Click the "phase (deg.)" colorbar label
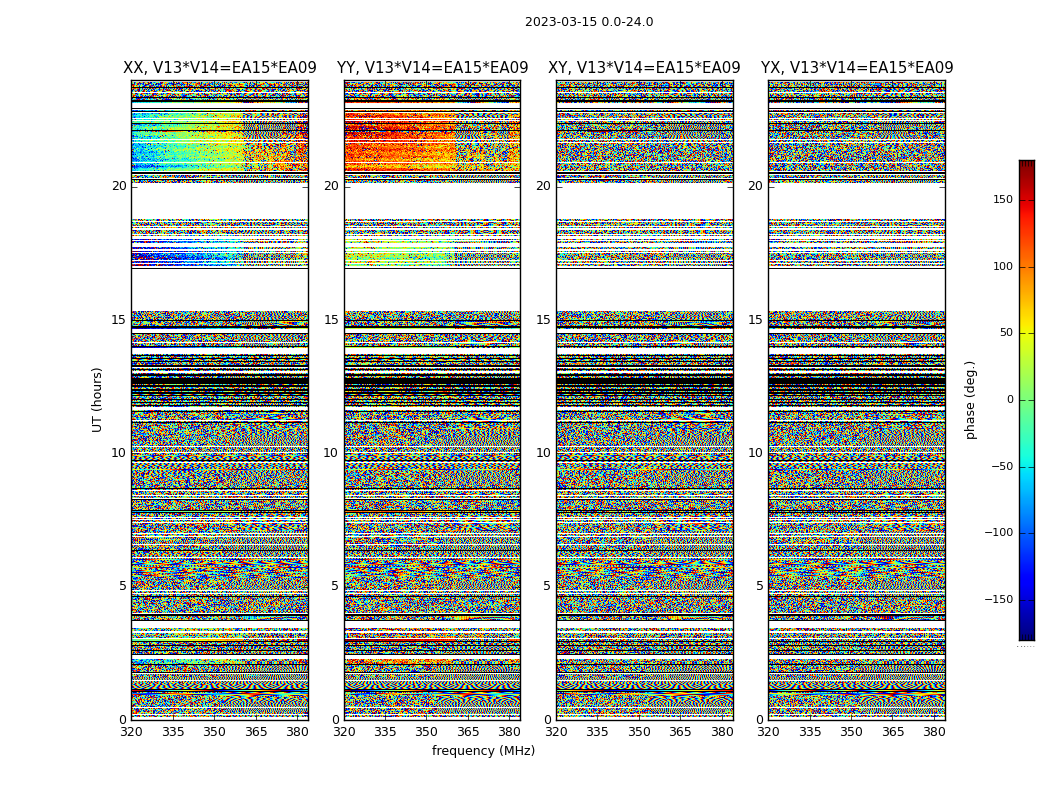This screenshot has width=1050, height=800. (970, 400)
